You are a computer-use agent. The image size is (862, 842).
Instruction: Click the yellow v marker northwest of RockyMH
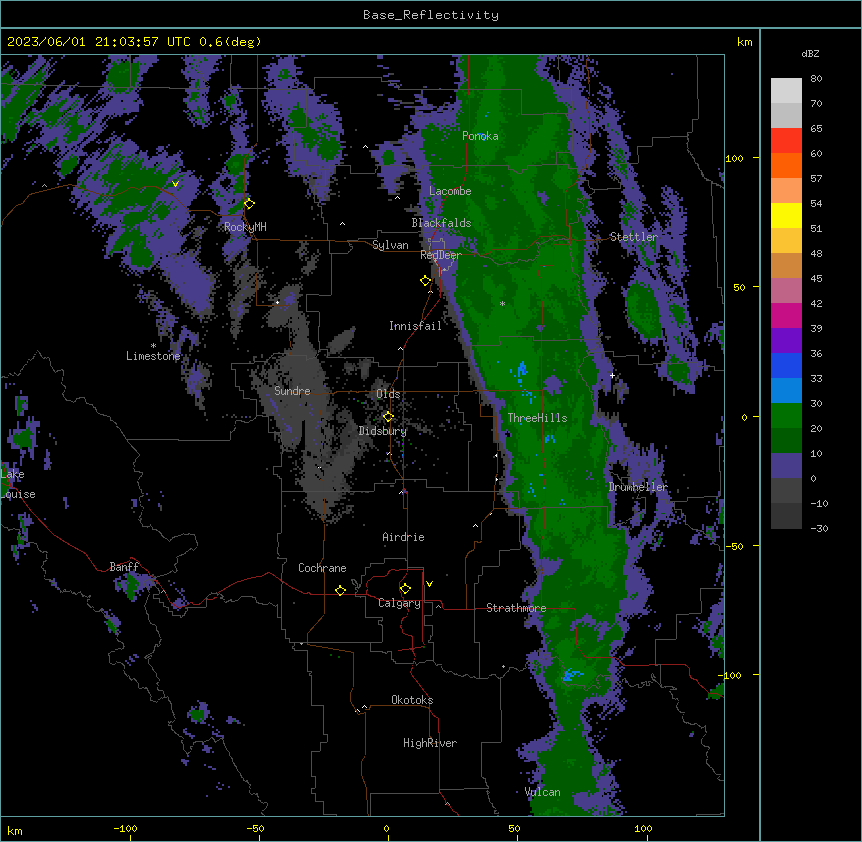(175, 184)
